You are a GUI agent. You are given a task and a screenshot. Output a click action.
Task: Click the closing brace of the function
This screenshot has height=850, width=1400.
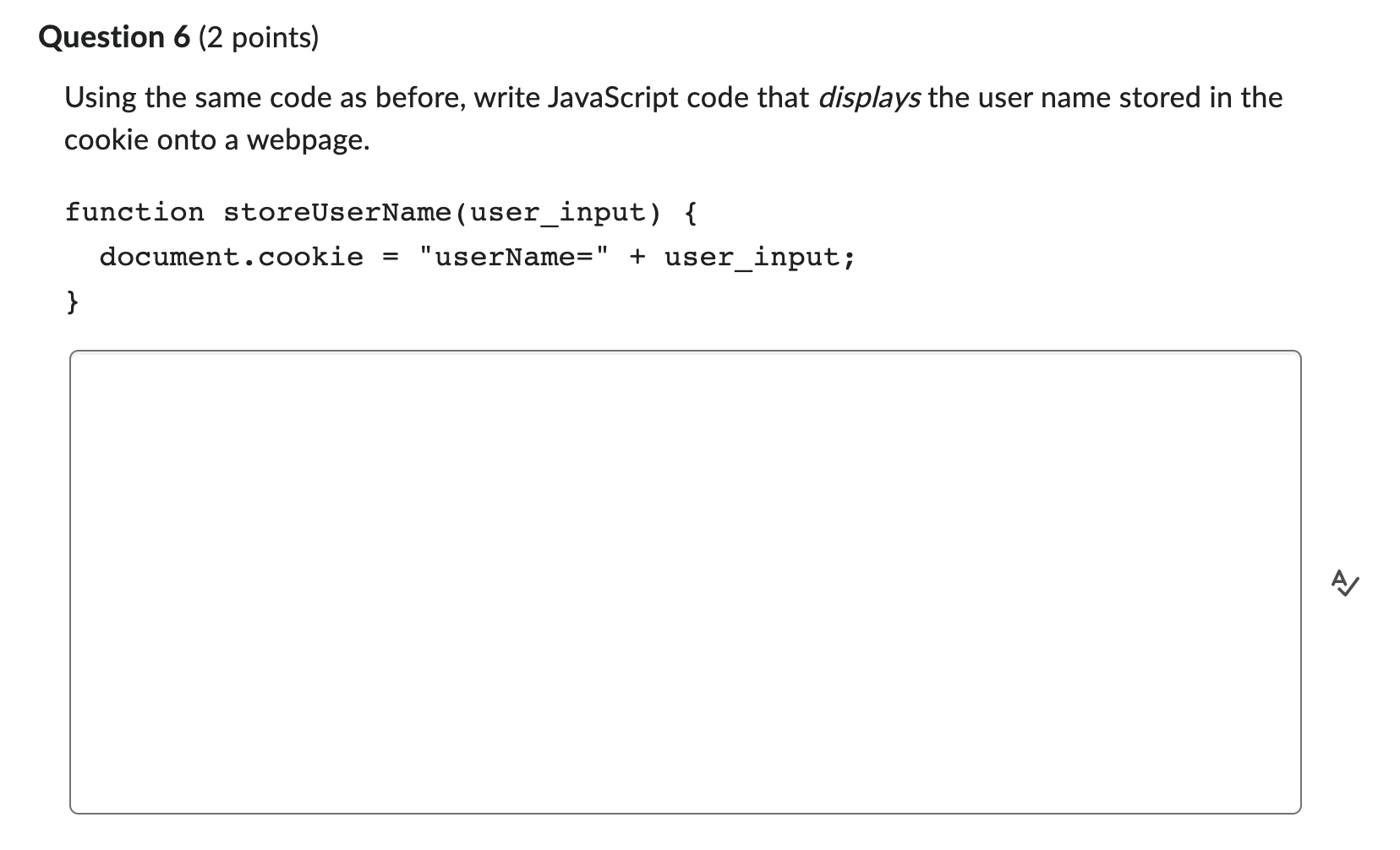71,299
